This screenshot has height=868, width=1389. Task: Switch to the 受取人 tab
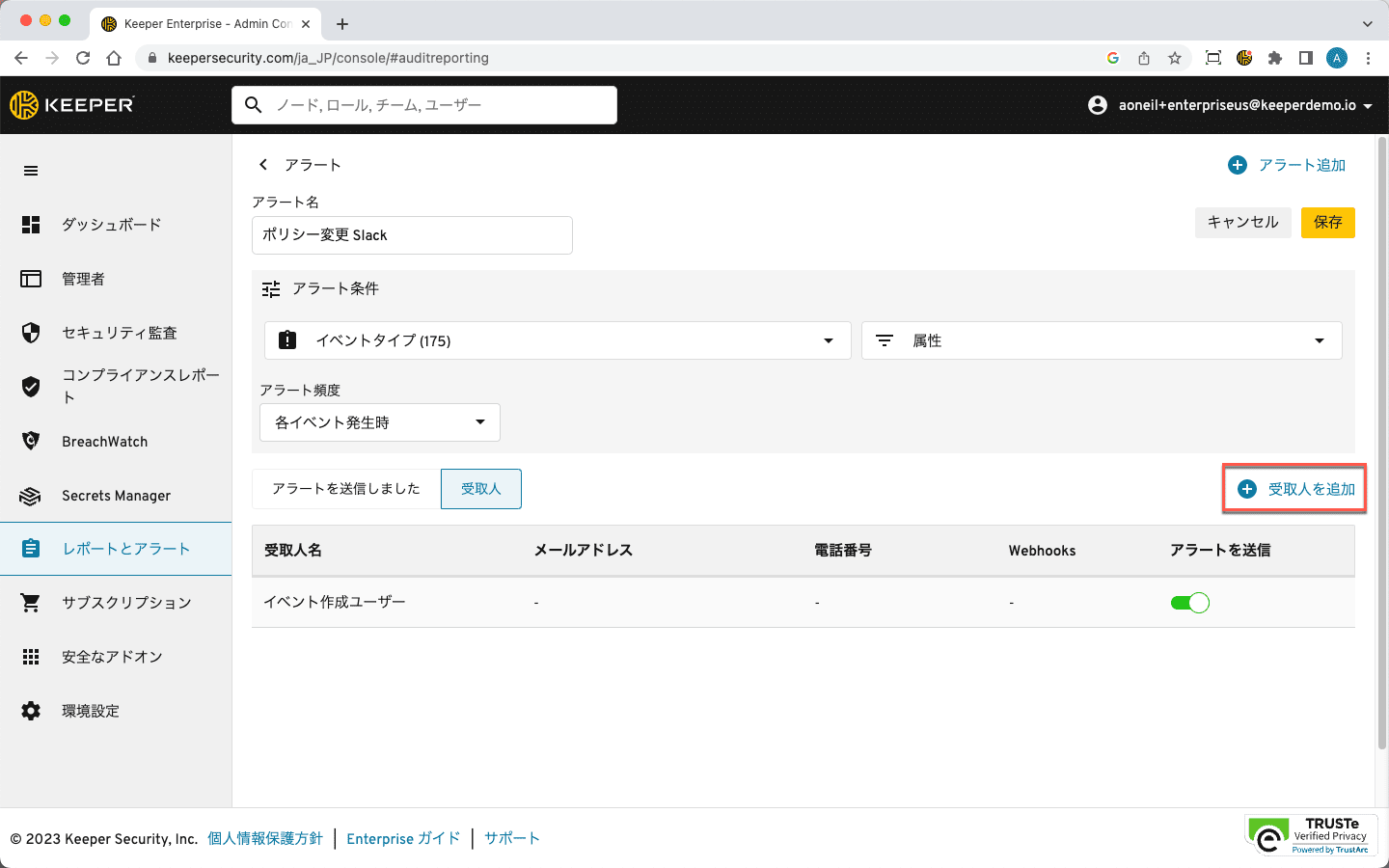[480, 489]
